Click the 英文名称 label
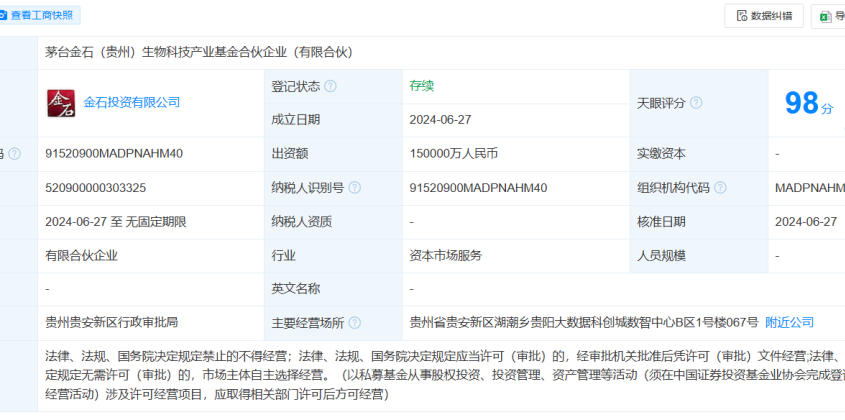This screenshot has width=845, height=420. coord(296,289)
